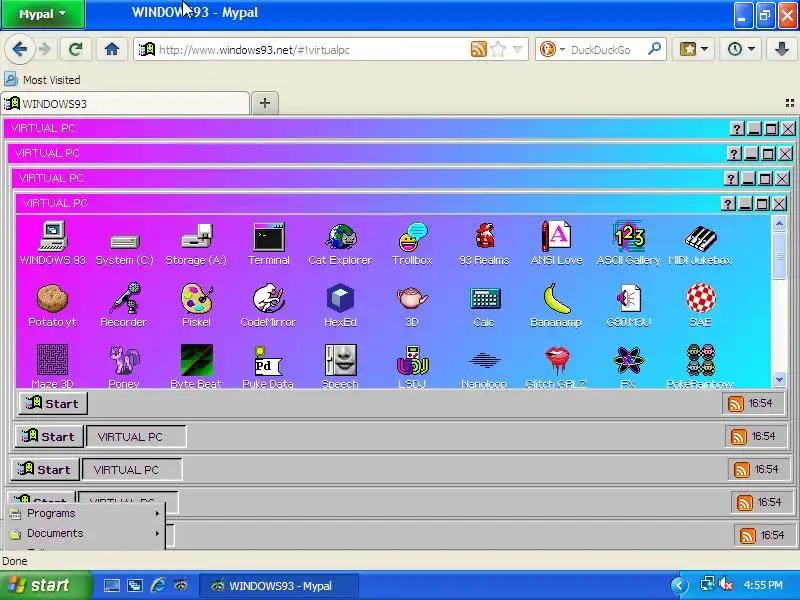Viewport: 800px width, 600px height.
Task: Launch Internet Explorer from quick launch
Action: pos(158,585)
